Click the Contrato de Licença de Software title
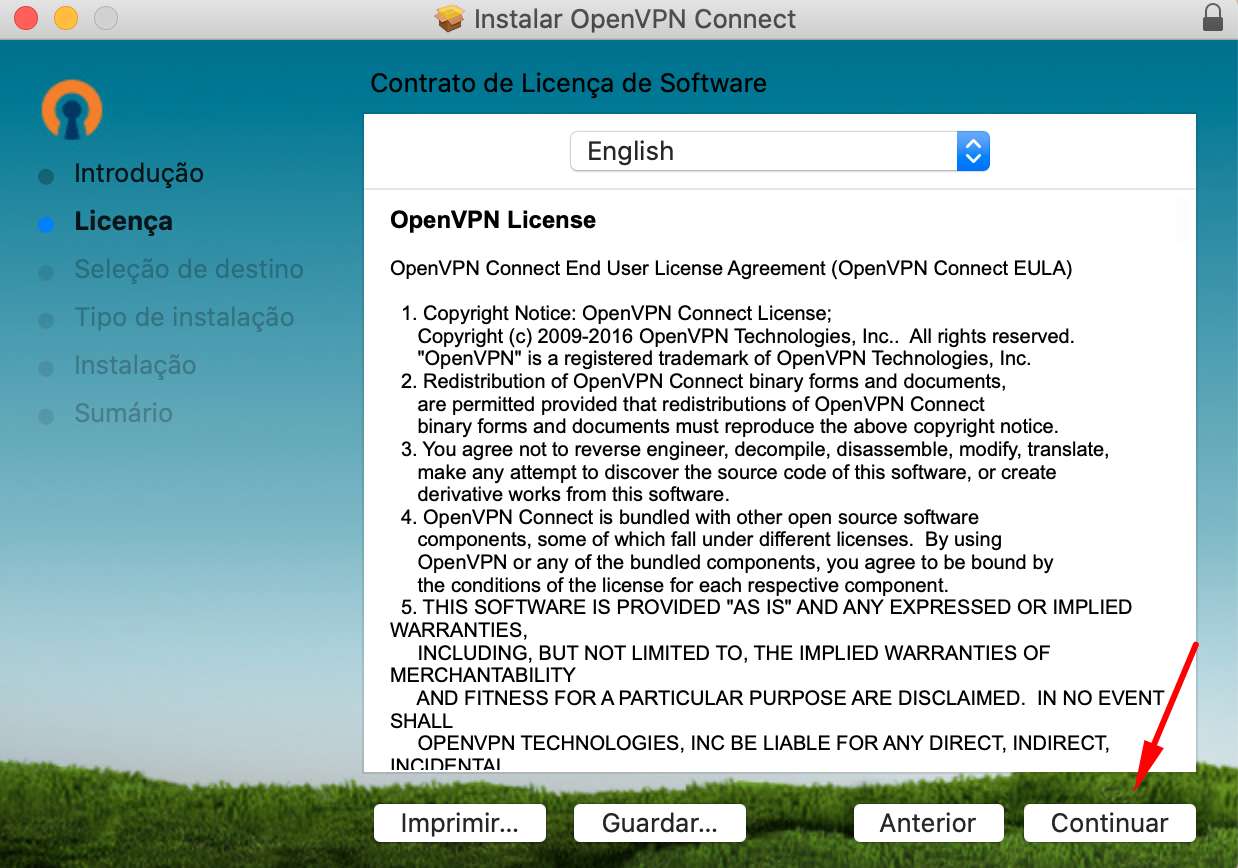The image size is (1238, 868). click(x=568, y=83)
